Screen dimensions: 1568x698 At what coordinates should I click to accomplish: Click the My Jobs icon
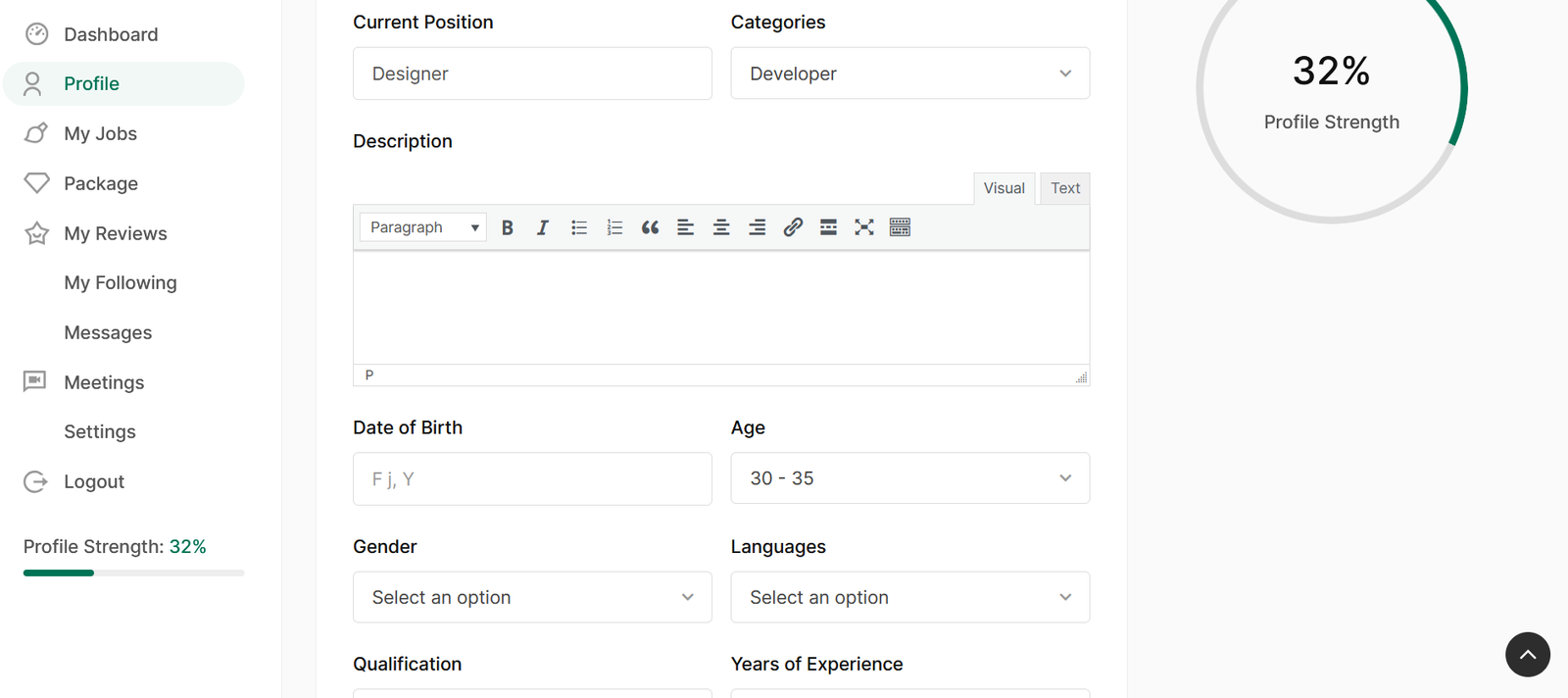(x=36, y=133)
